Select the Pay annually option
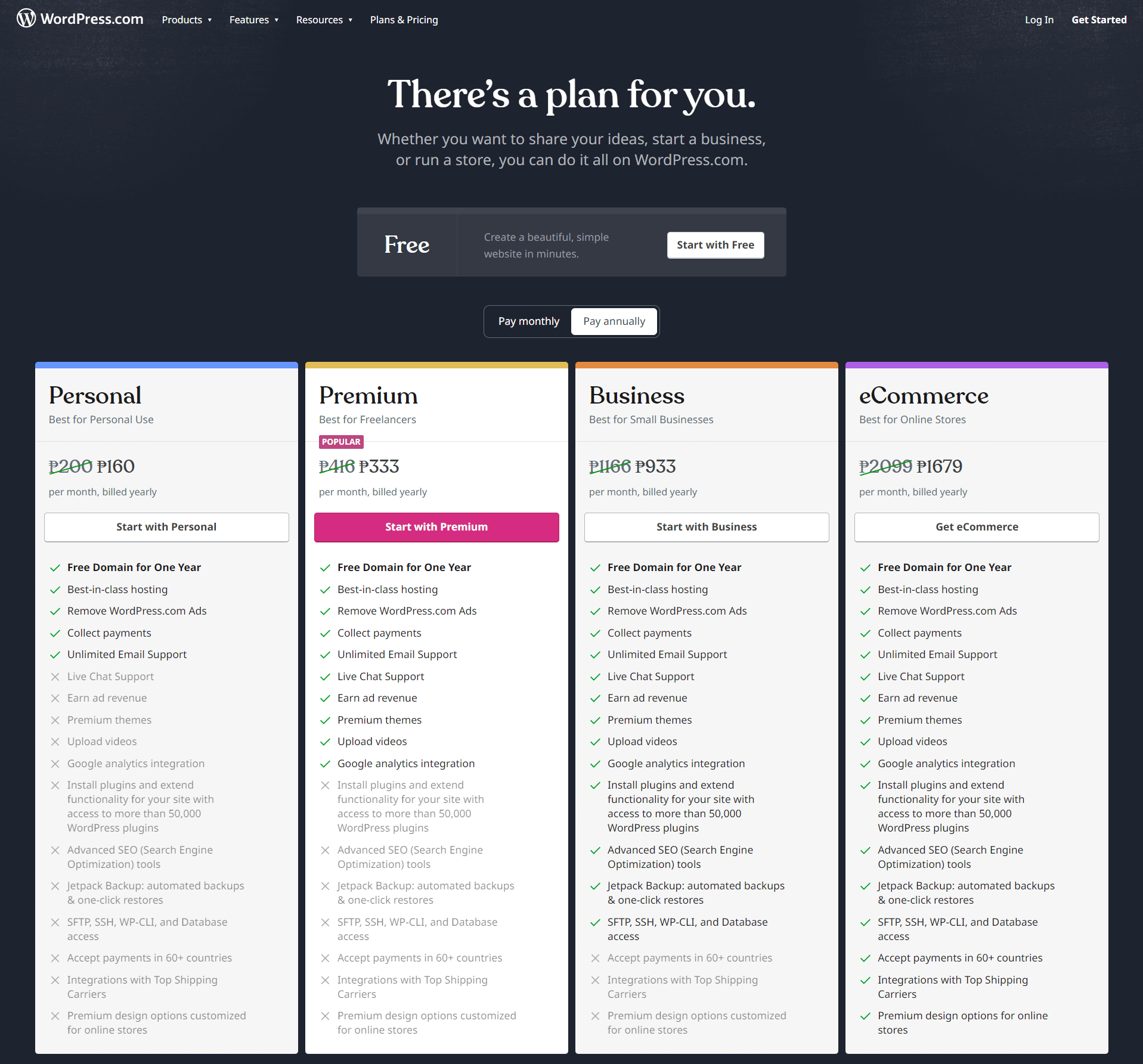The image size is (1143, 1064). click(x=614, y=321)
